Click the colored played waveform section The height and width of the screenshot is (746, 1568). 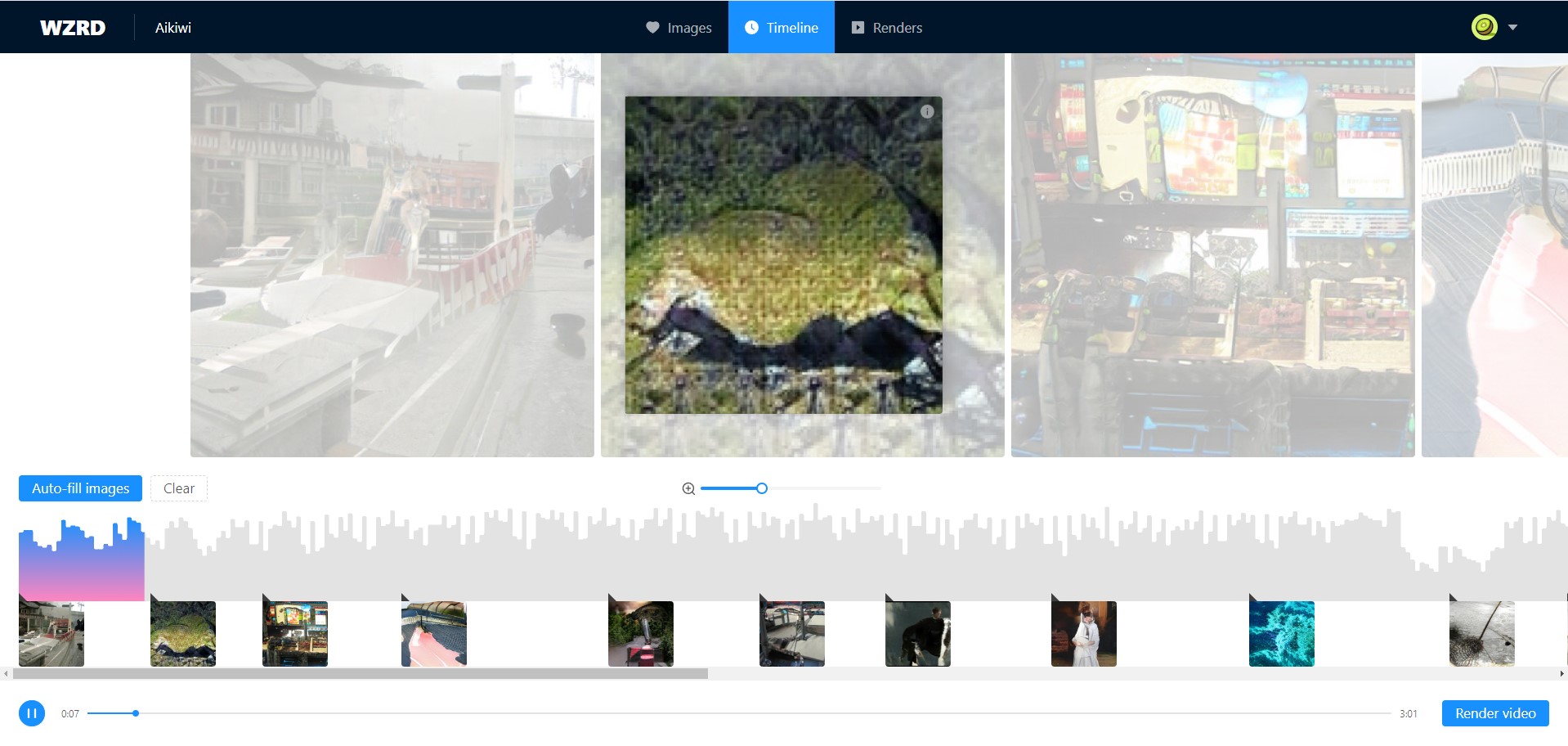[x=82, y=560]
